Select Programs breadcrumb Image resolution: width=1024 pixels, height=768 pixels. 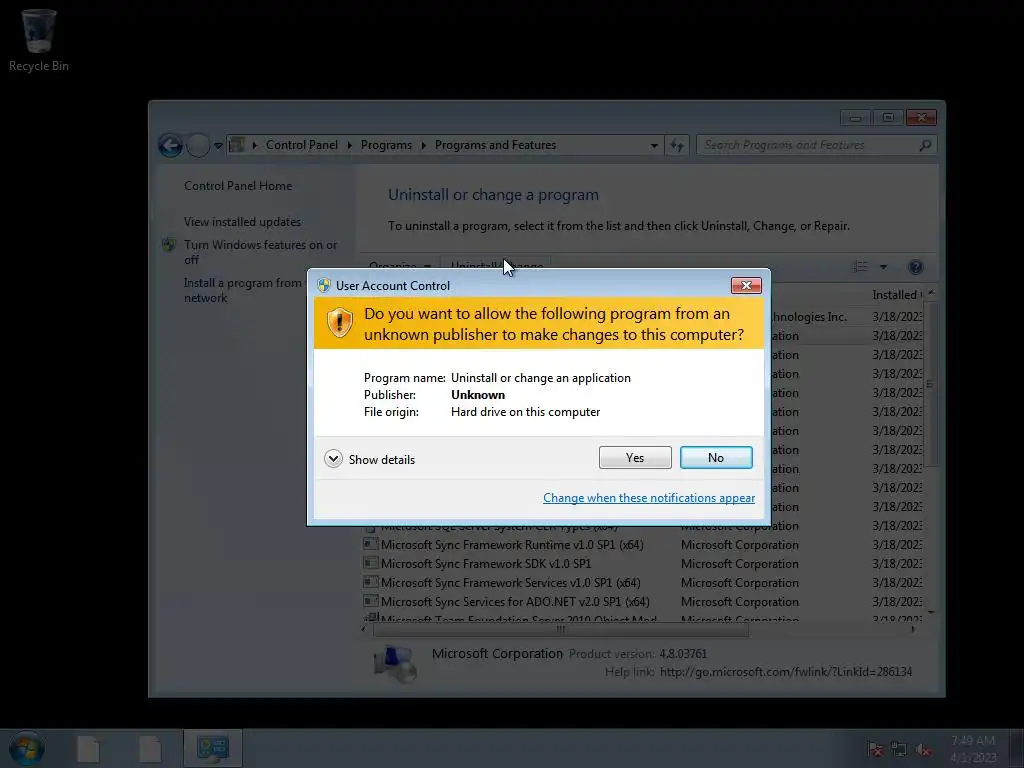pyautogui.click(x=386, y=145)
